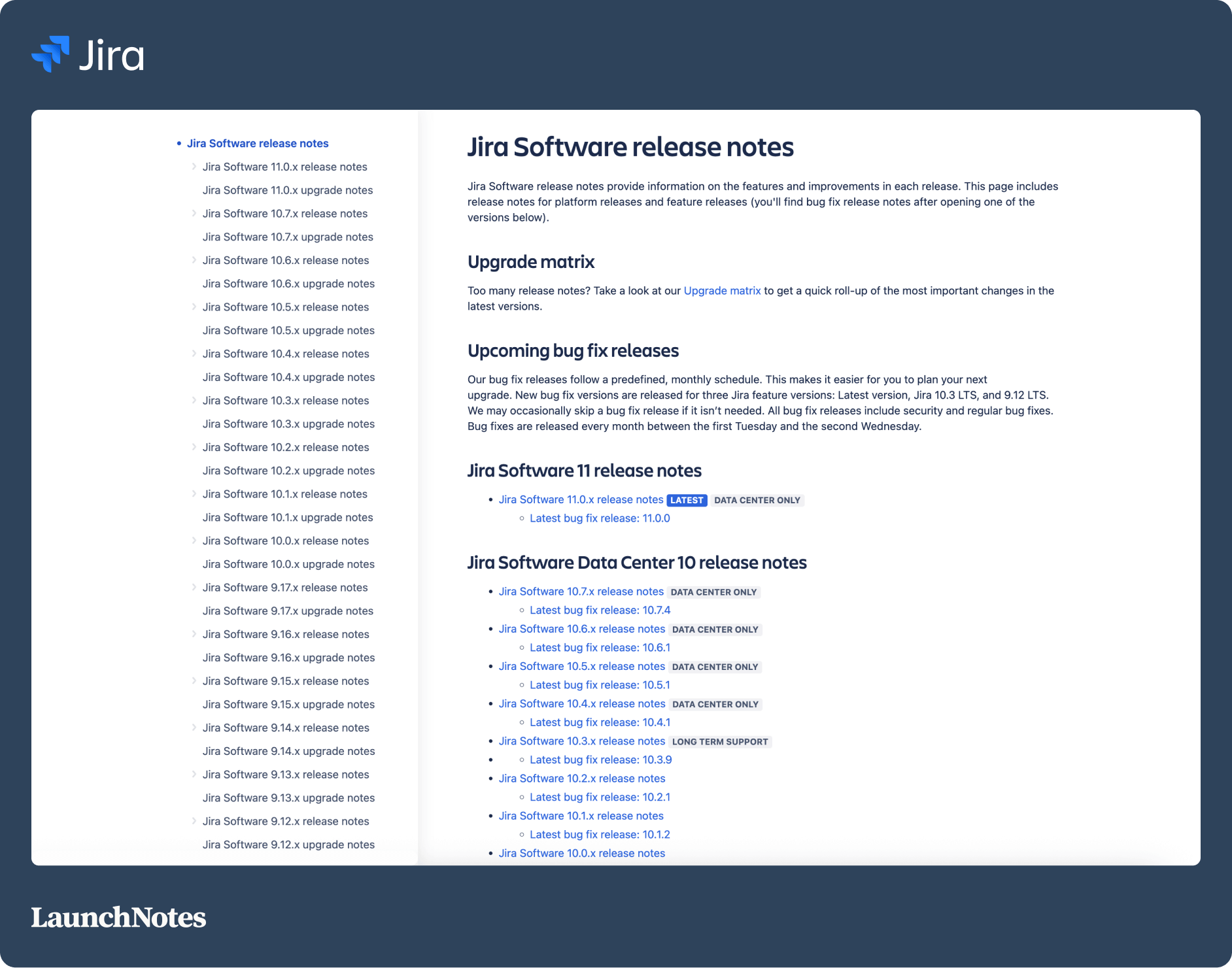Expand Jira Software 10.5.x release notes chevron
This screenshot has width=1232, height=968.
click(194, 307)
